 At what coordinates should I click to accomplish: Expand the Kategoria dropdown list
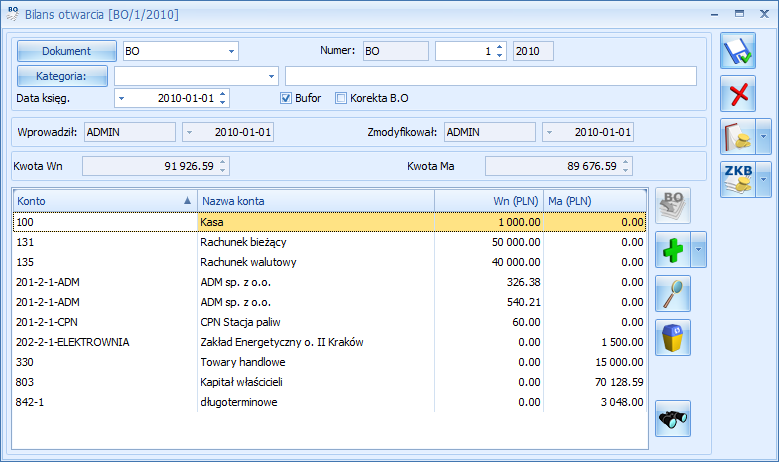click(271, 77)
